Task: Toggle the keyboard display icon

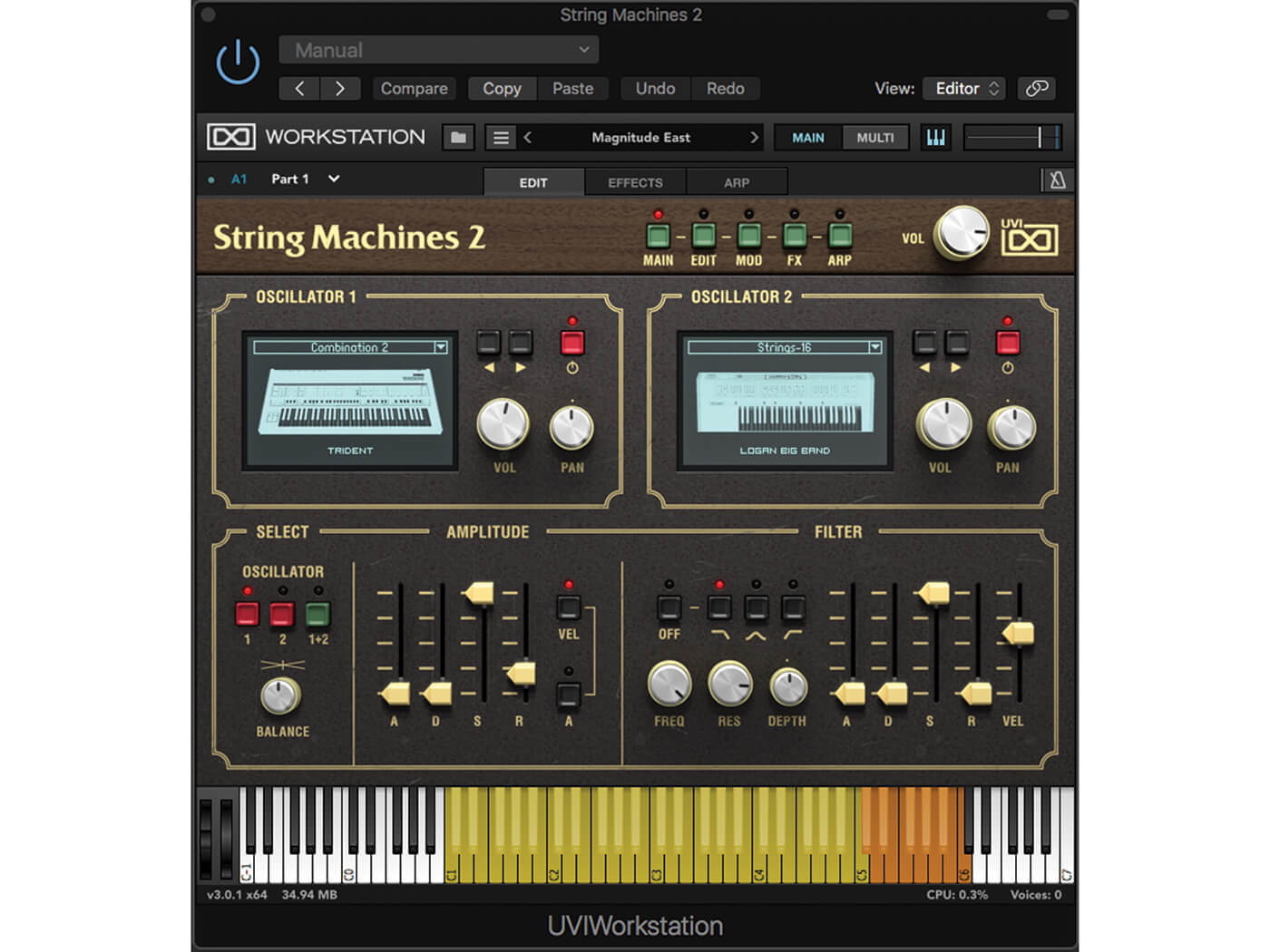Action: point(935,137)
